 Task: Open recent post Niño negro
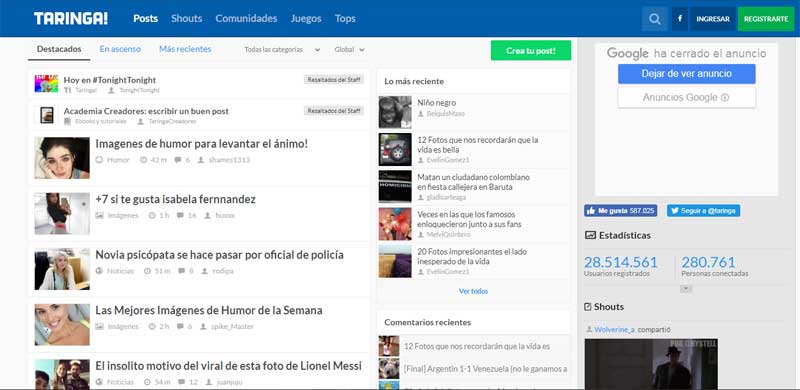[437, 103]
